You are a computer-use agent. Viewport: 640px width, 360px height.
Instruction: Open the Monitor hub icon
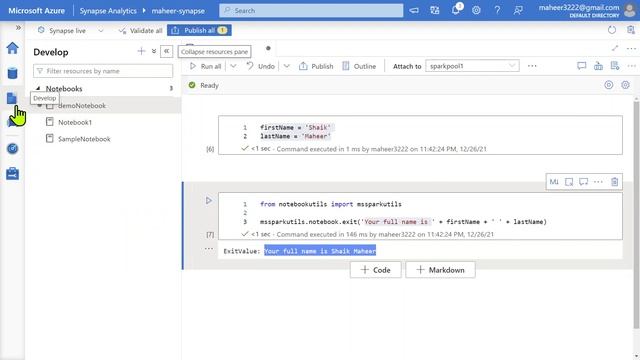coord(12,149)
